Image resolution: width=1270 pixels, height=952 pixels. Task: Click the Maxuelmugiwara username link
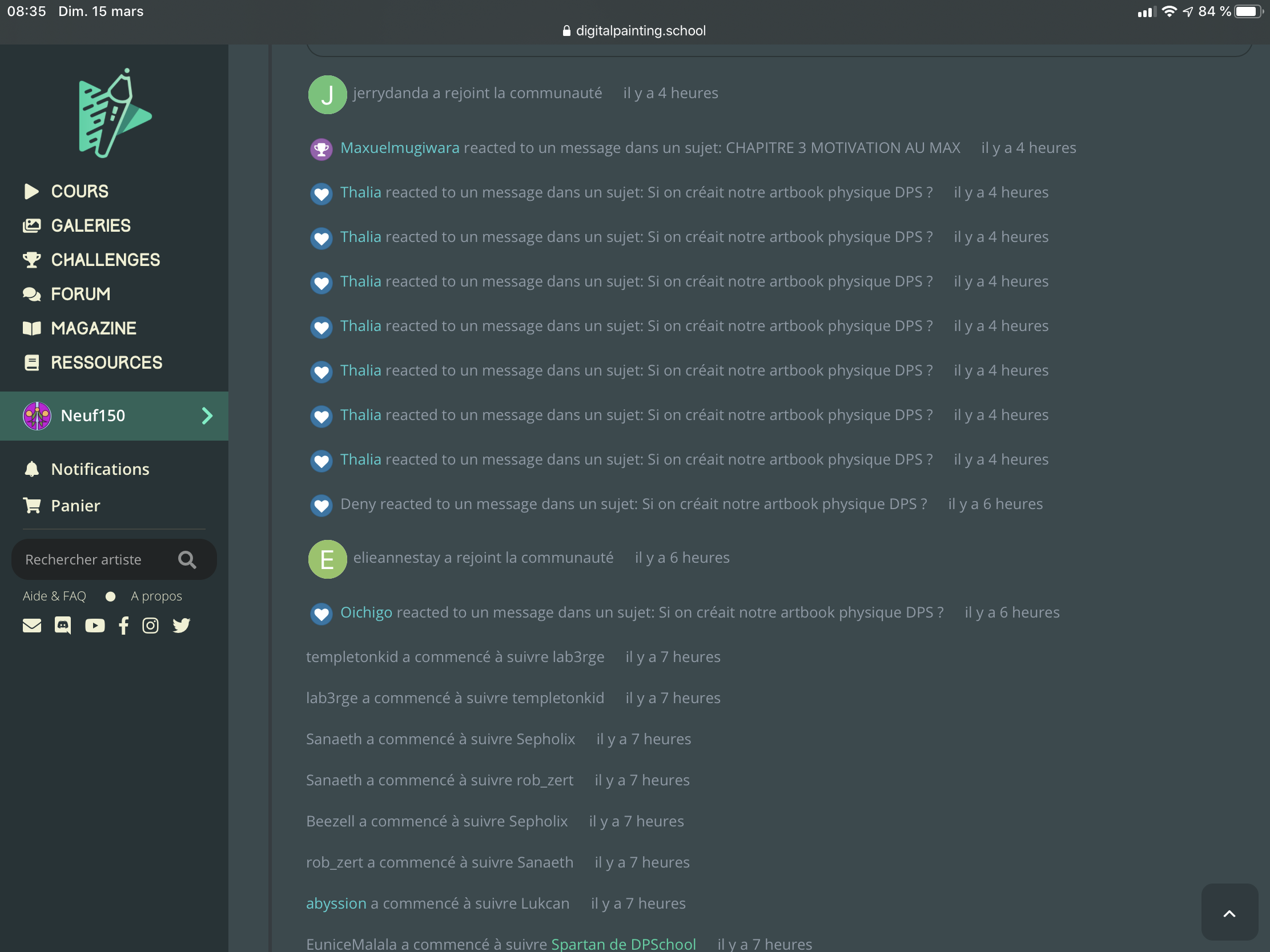(x=400, y=148)
